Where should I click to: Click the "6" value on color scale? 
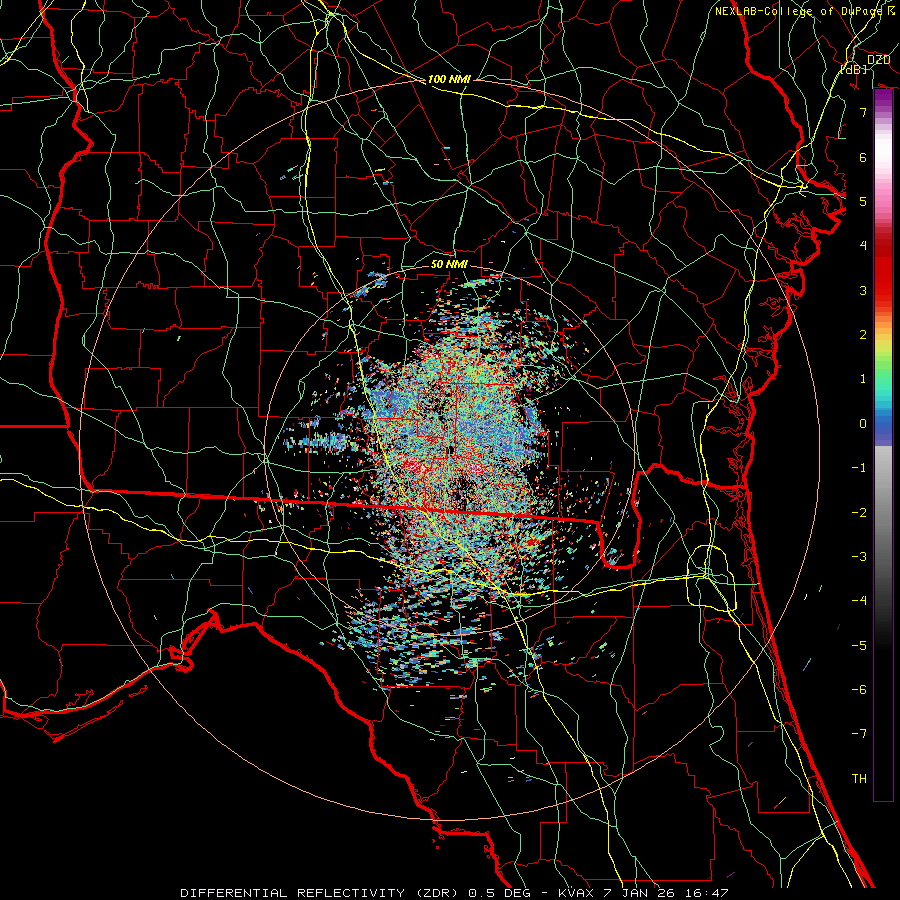coord(863,157)
